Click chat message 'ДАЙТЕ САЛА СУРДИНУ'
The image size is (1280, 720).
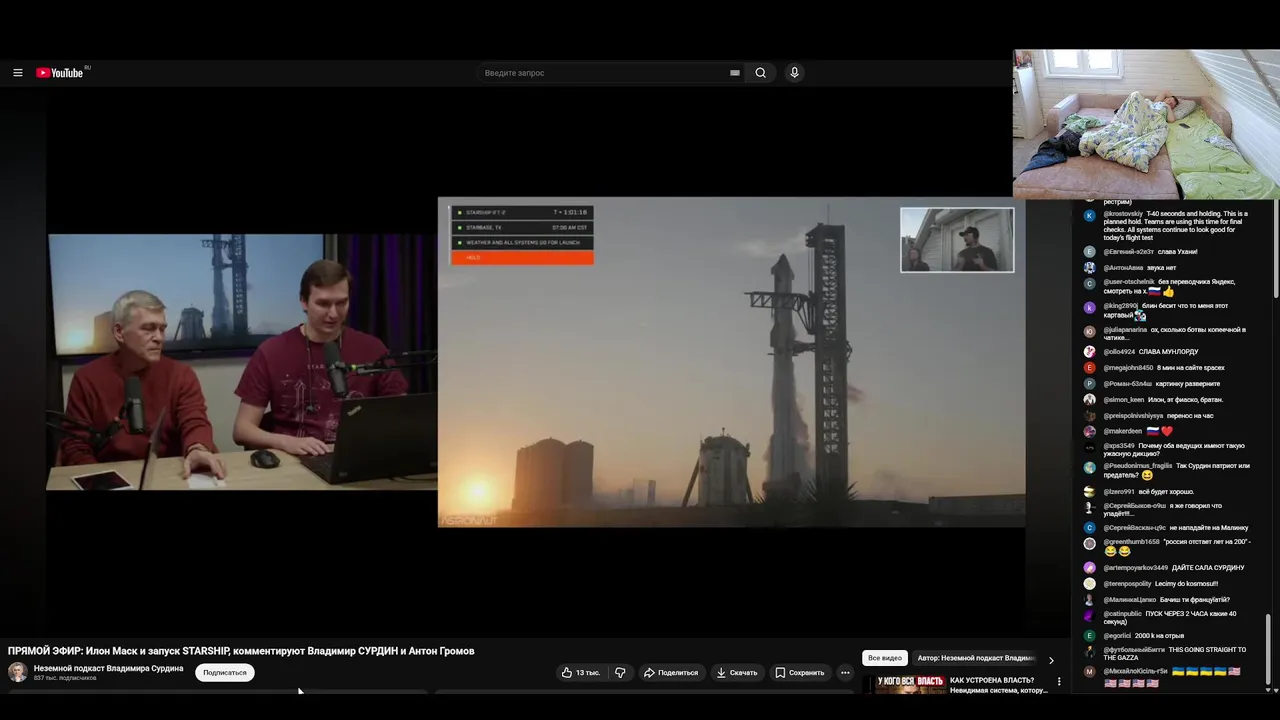(x=1208, y=568)
